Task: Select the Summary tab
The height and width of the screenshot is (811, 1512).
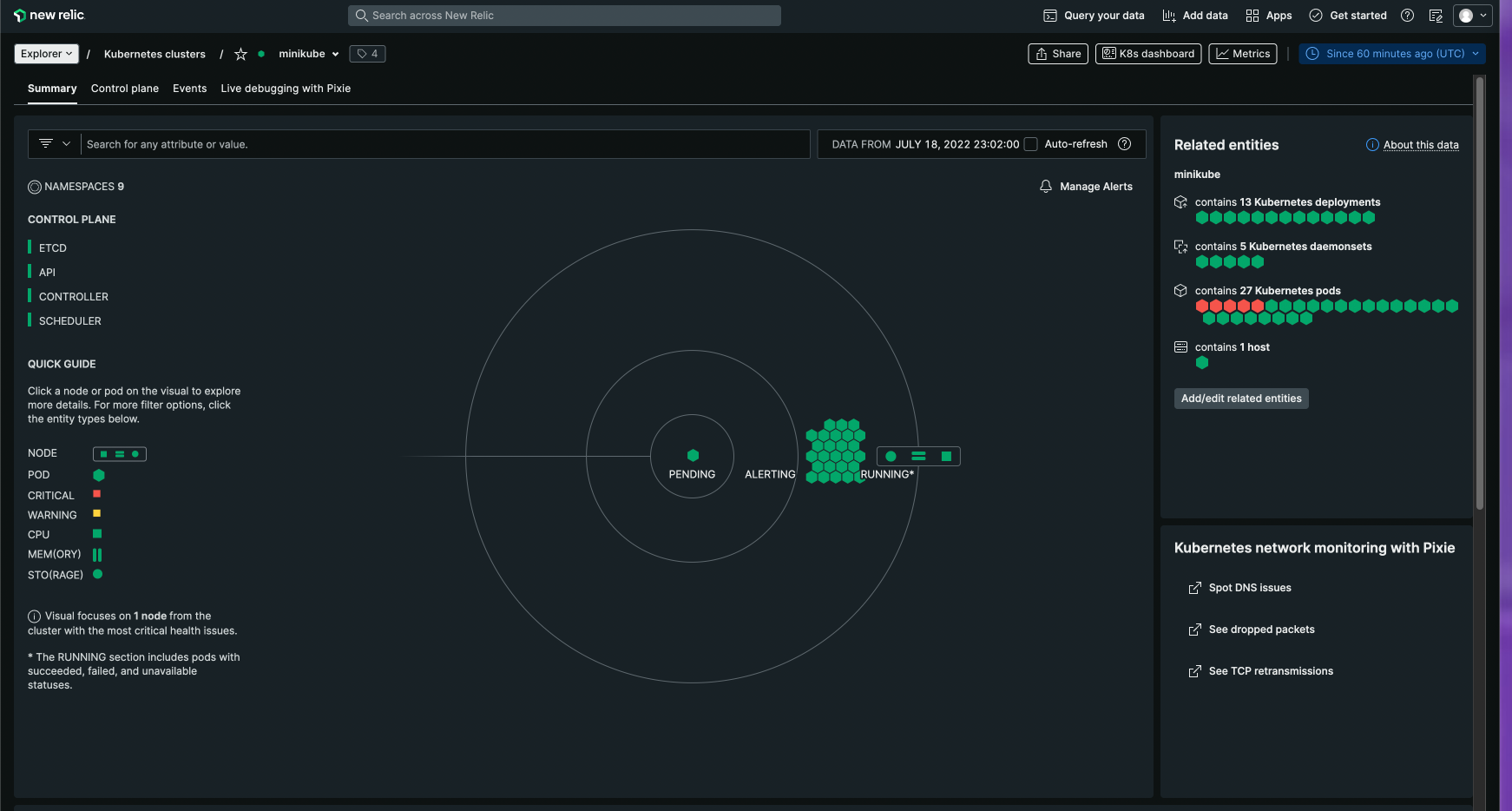Action: 52,89
